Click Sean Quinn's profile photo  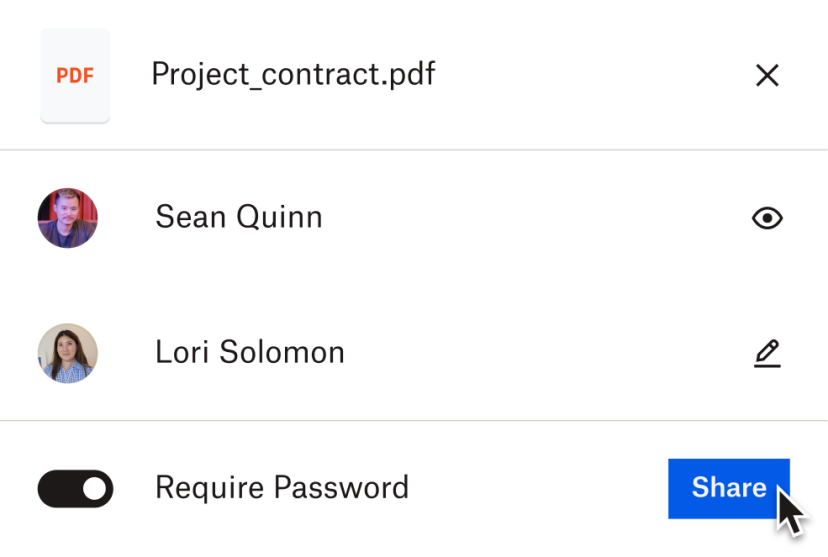tap(68, 218)
